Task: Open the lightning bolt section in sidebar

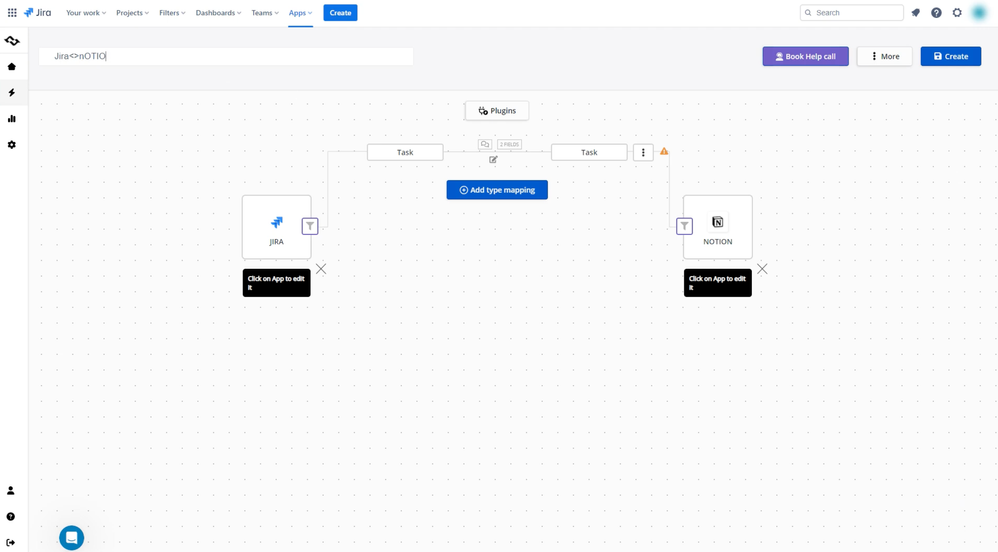Action: point(11,93)
